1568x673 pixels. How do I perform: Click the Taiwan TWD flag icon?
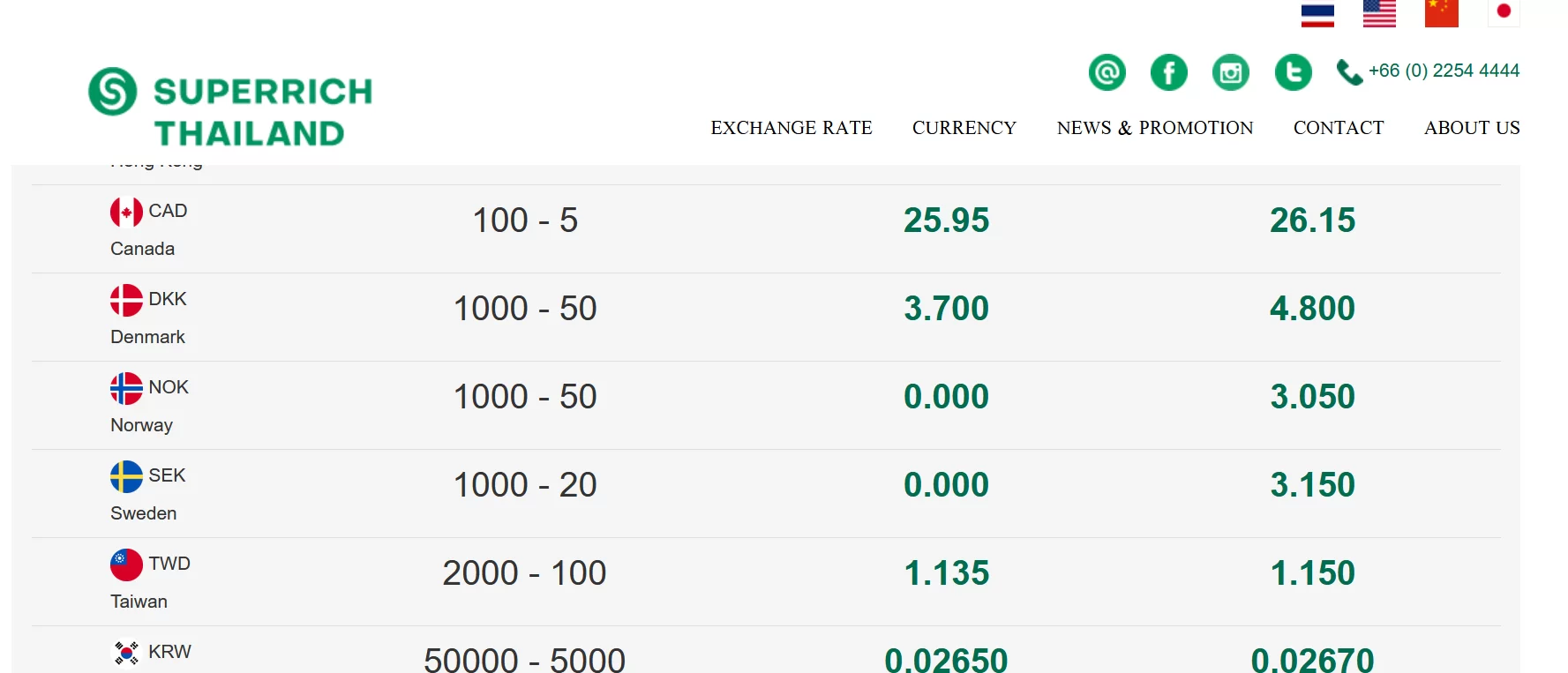[126, 565]
